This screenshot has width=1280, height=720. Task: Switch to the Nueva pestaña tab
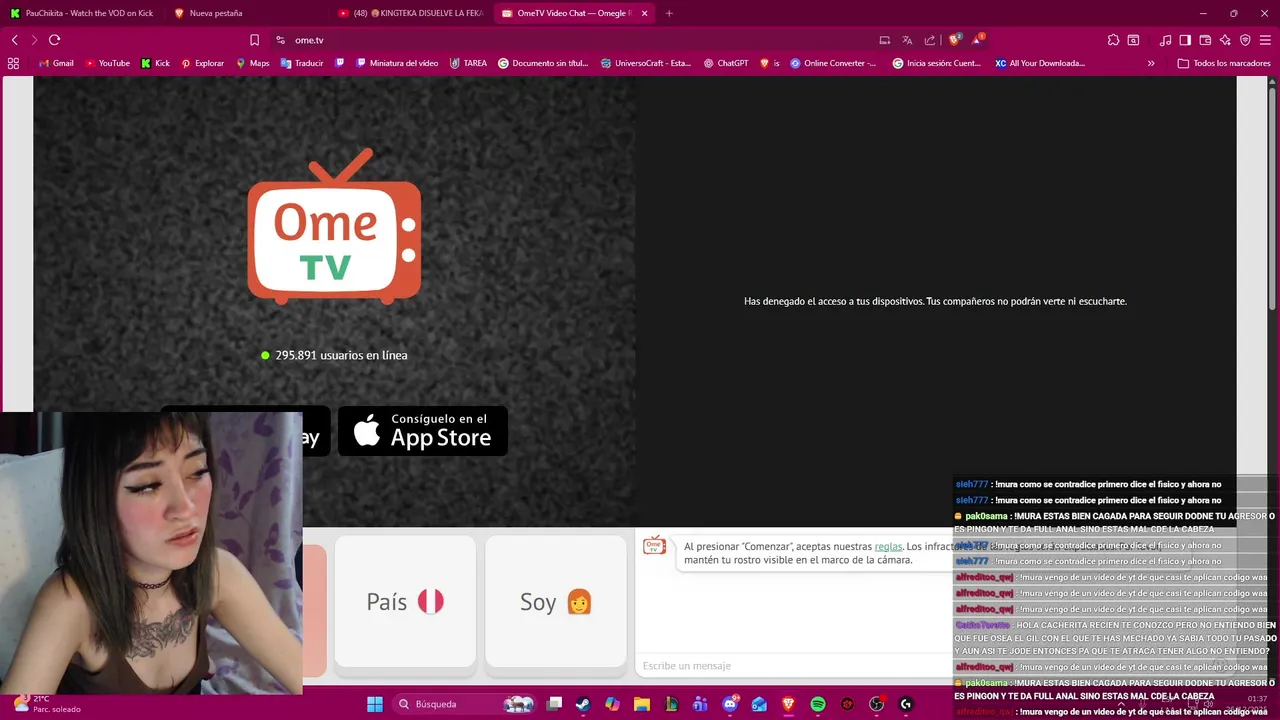tap(245, 13)
